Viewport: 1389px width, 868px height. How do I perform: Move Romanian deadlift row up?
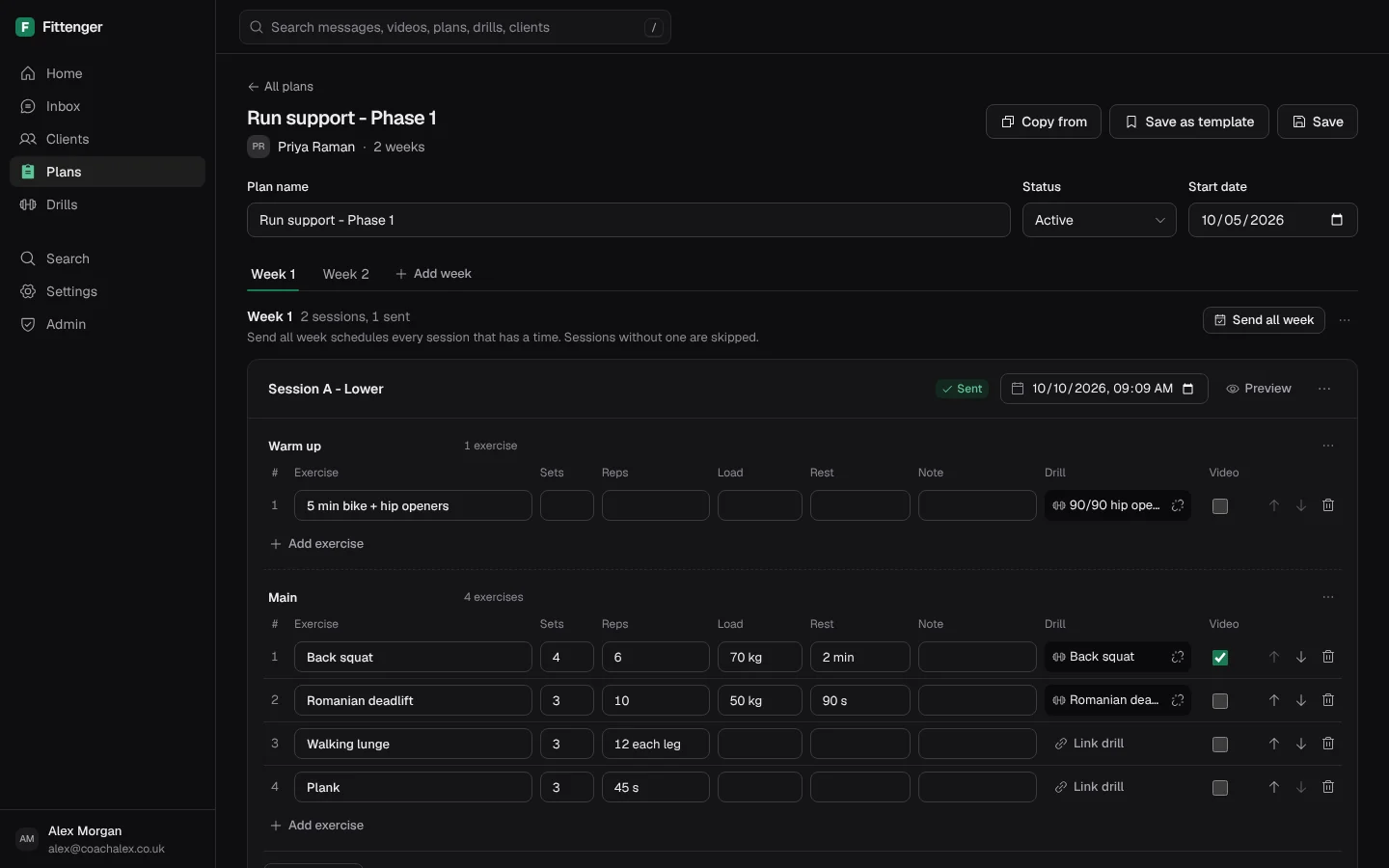pyautogui.click(x=1274, y=700)
